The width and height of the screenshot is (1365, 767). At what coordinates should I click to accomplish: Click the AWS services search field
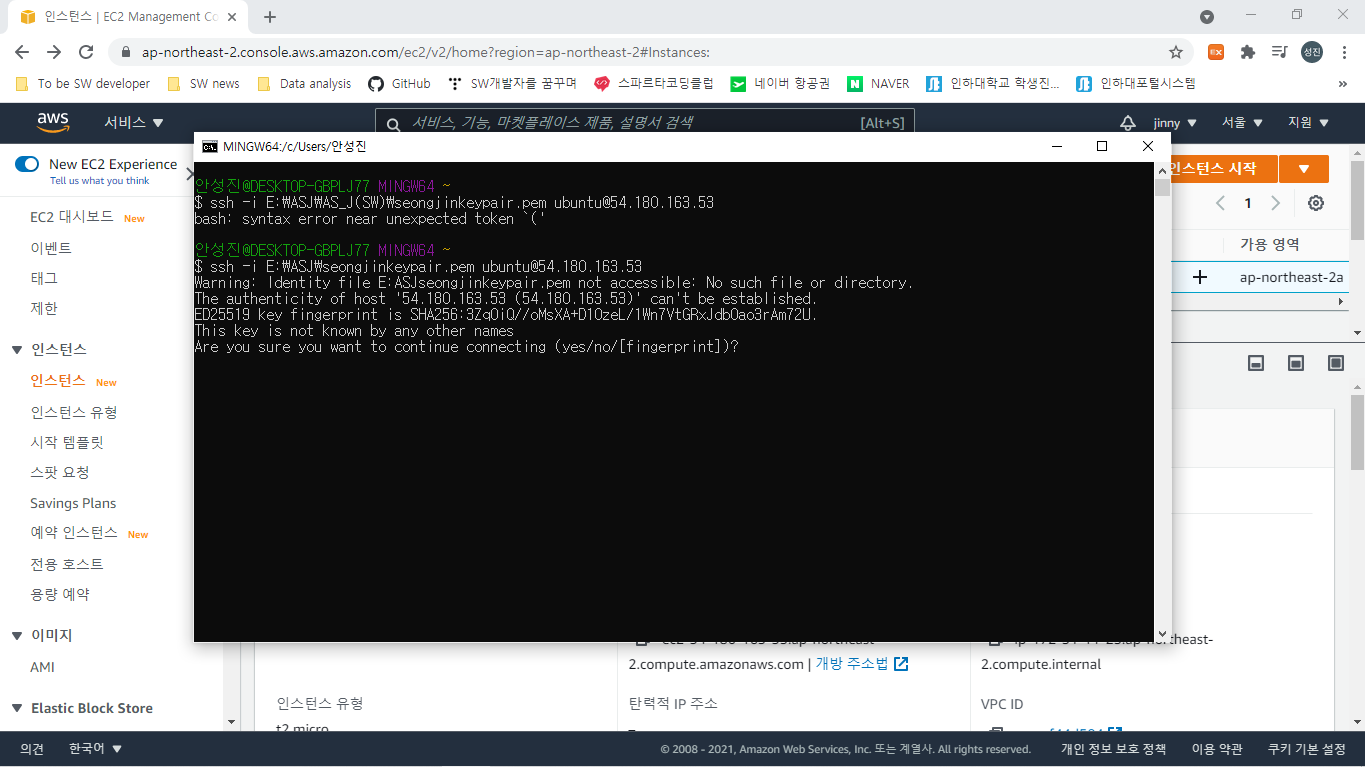click(644, 122)
